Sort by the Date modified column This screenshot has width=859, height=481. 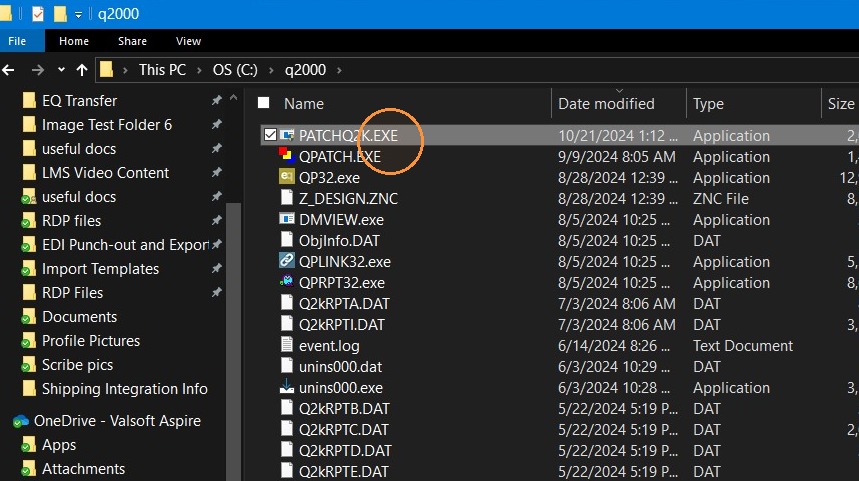606,104
